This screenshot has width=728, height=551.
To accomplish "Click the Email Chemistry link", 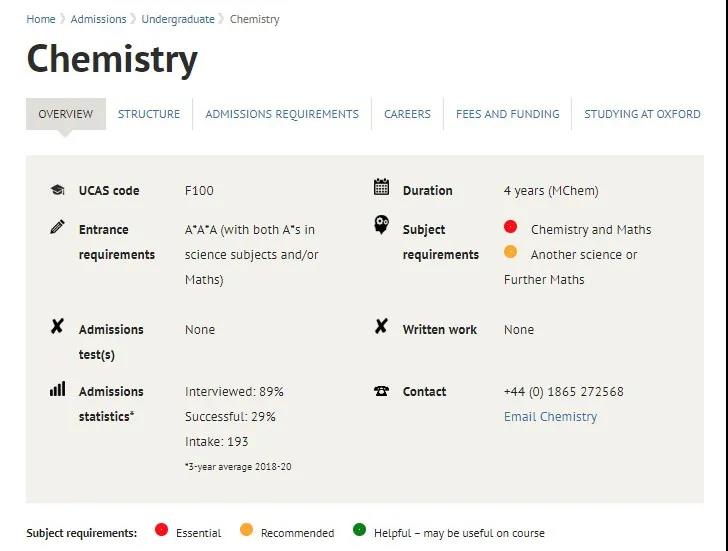I will coord(550,416).
